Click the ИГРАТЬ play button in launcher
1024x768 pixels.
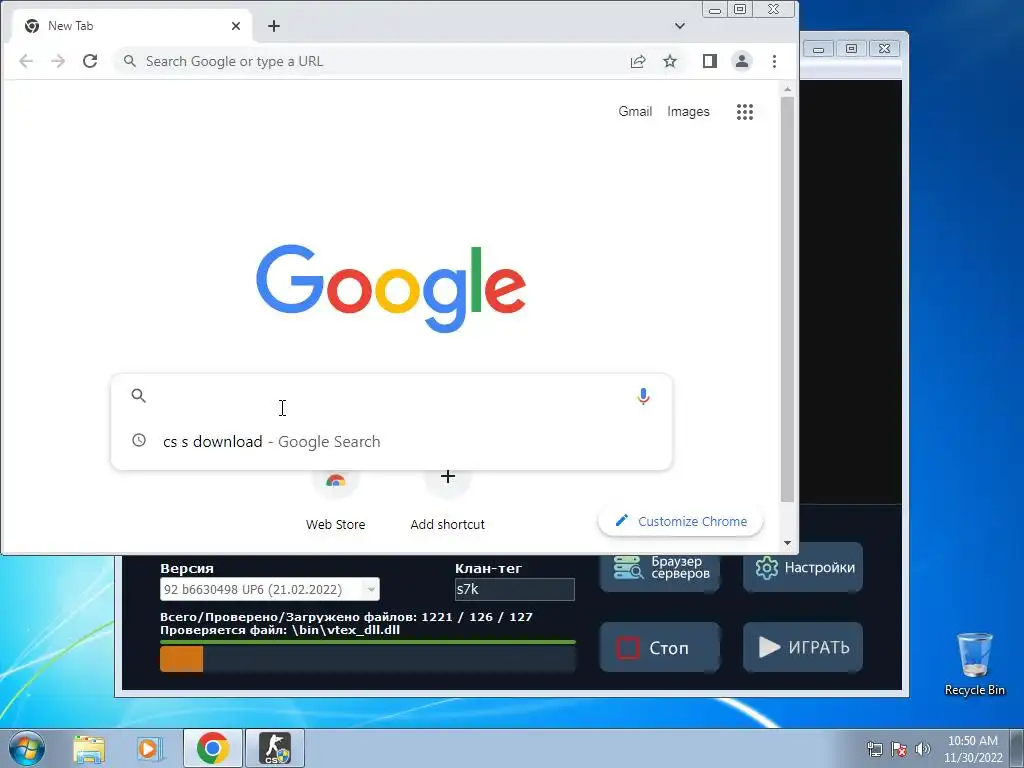pos(803,647)
